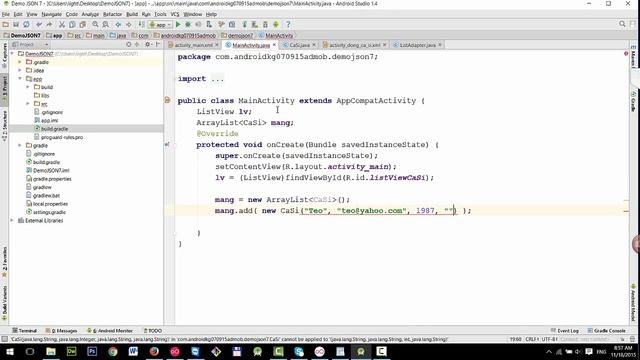Click the Find magnifier toolbar icon
Viewport: 640px width, 360px height.
(x=95, y=24)
